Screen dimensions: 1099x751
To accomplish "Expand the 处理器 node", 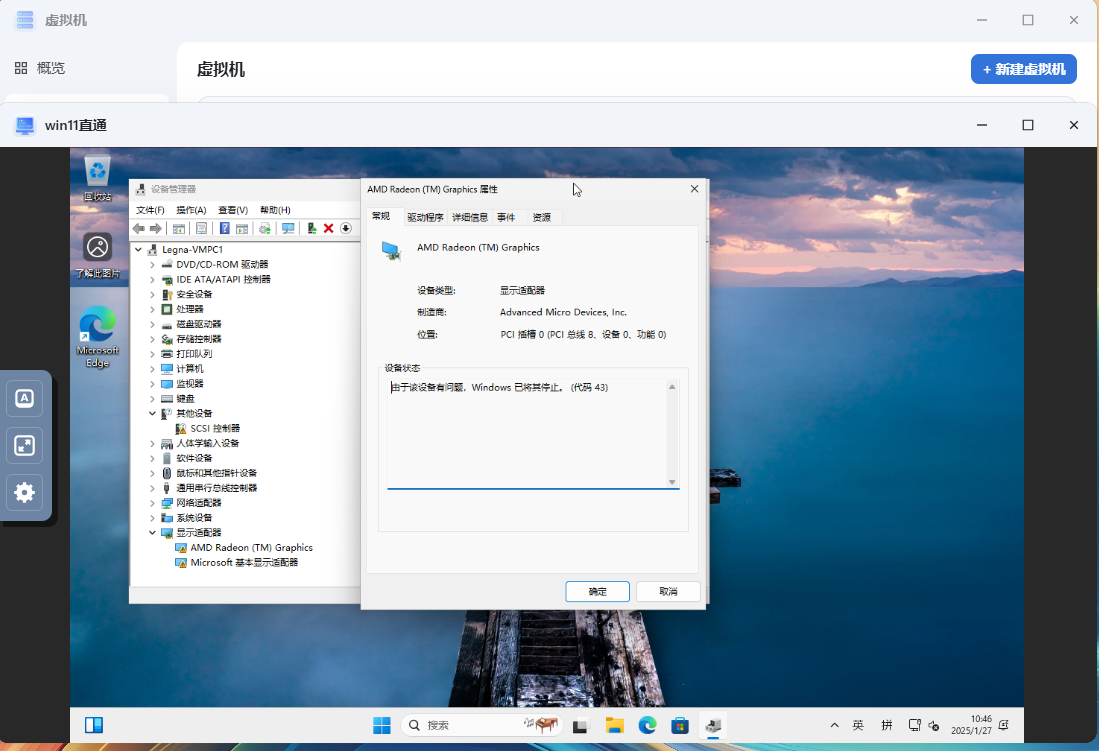I will [152, 309].
